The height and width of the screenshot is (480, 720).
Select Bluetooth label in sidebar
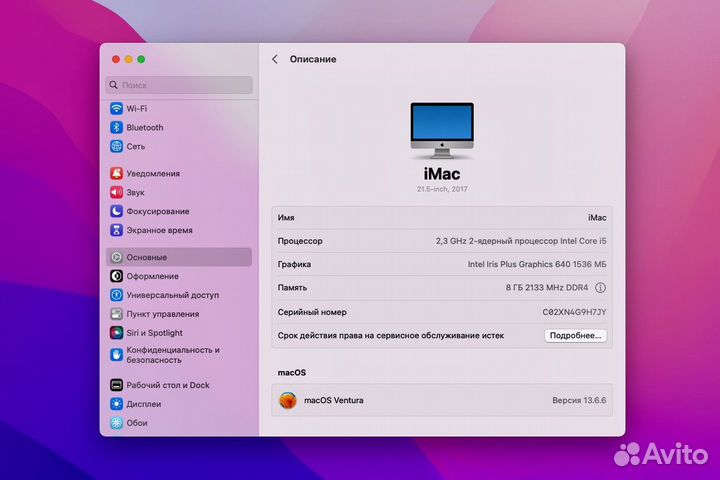point(145,127)
